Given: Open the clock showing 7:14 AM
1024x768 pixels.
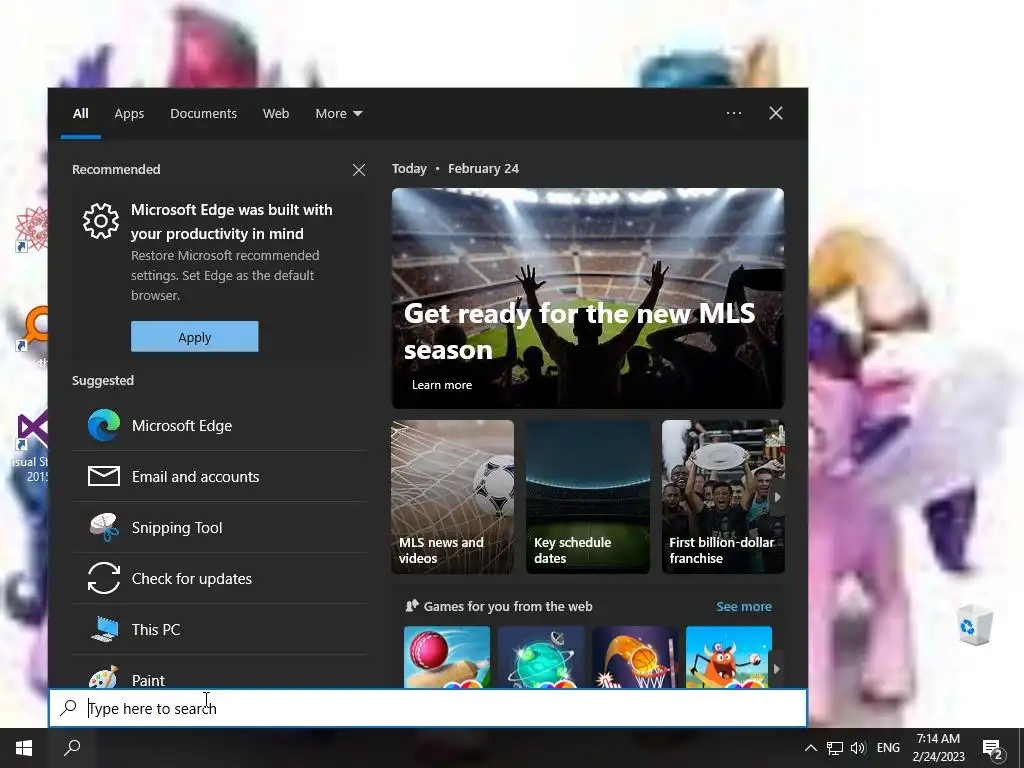Looking at the screenshot, I should [938, 748].
